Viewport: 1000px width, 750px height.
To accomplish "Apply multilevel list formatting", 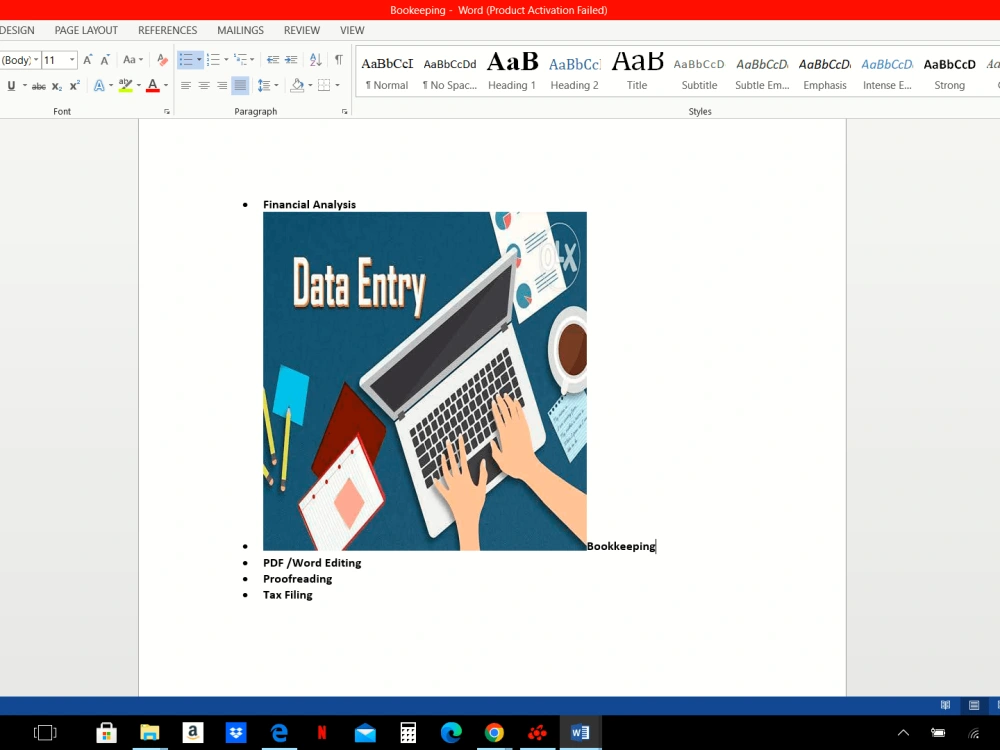I will 240,60.
